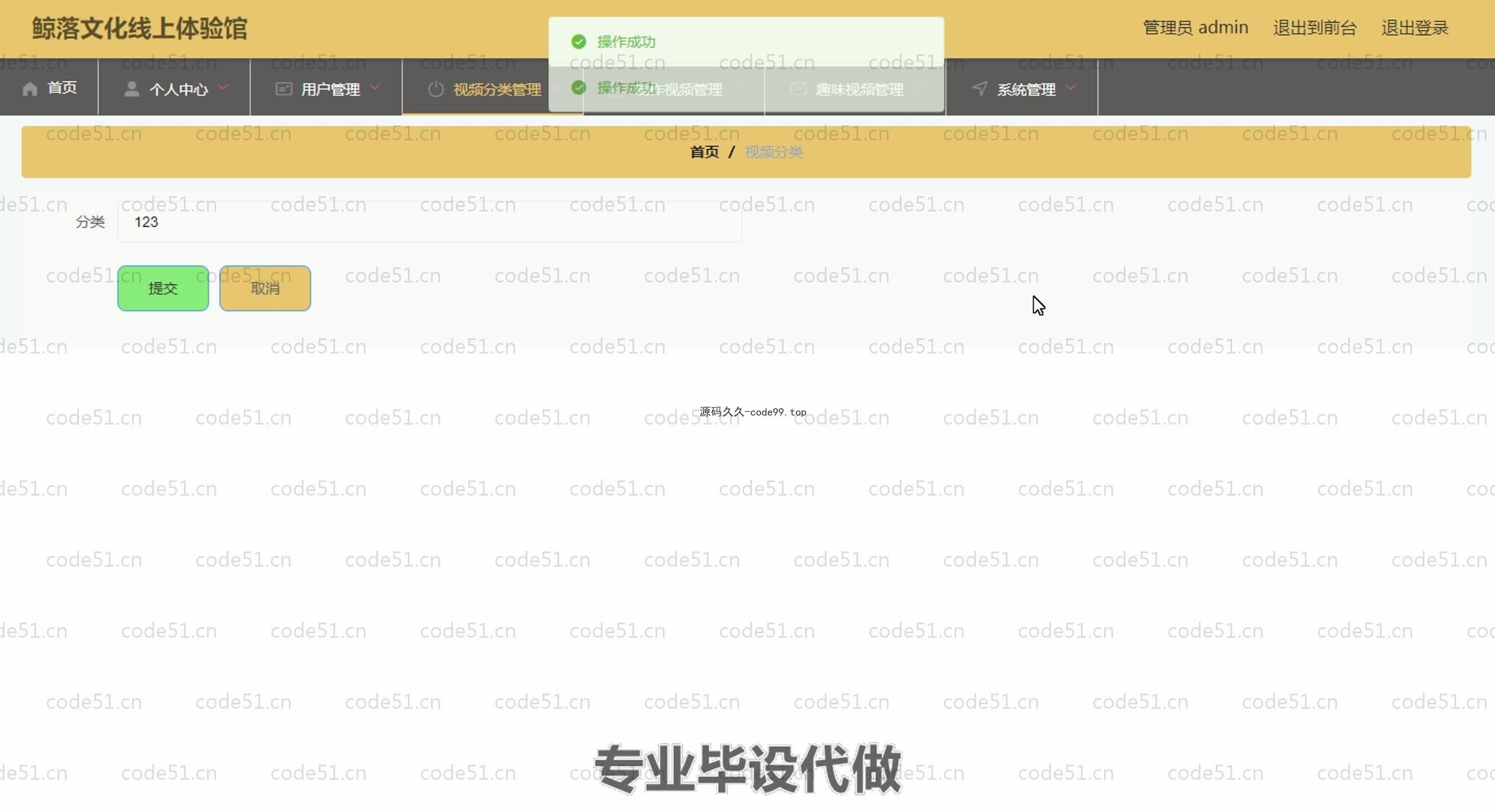The height and width of the screenshot is (812, 1495).
Task: Expand the 系统管理 dropdown arrow
Action: [x=1071, y=87]
